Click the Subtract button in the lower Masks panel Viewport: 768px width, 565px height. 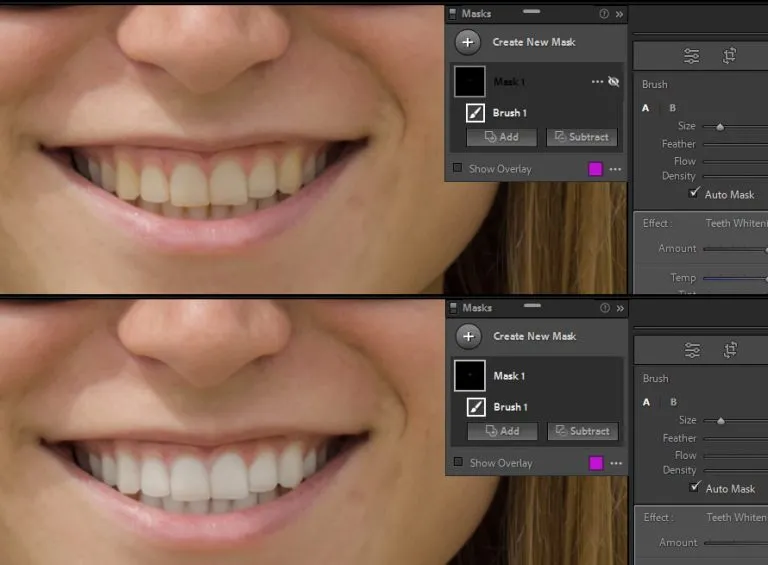[x=582, y=431]
